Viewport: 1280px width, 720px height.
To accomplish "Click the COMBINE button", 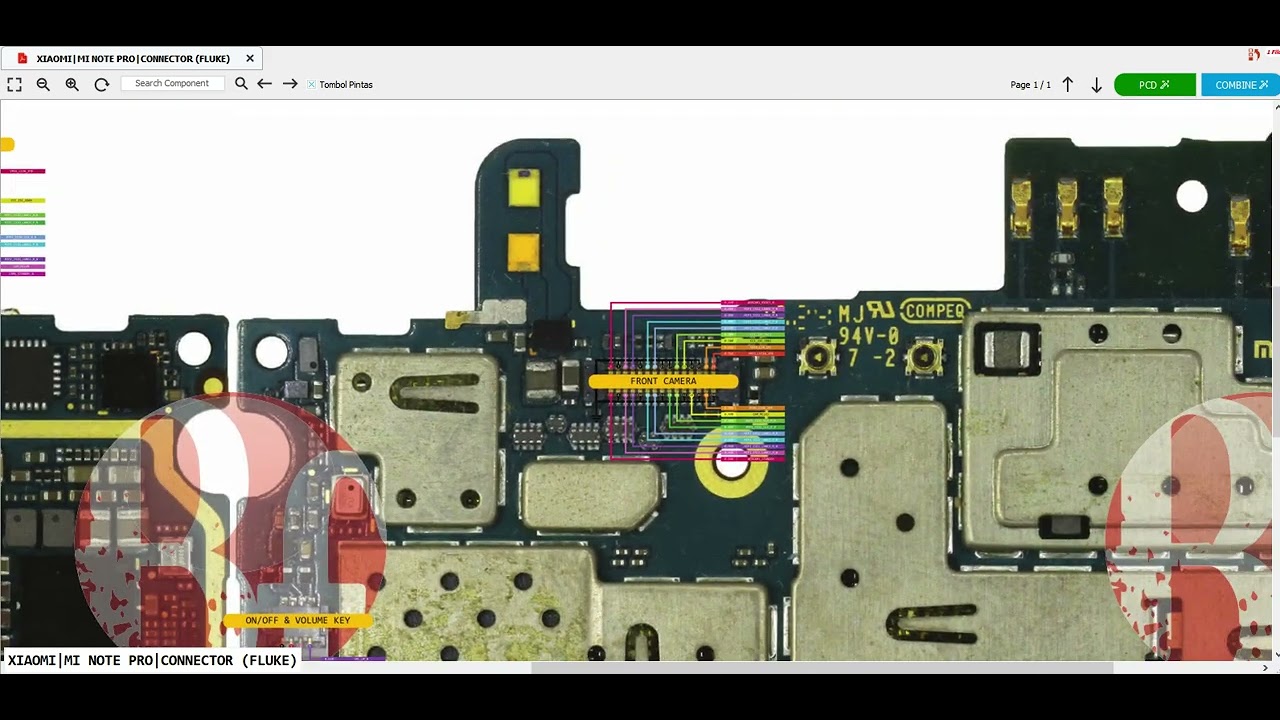I will 1241,85.
